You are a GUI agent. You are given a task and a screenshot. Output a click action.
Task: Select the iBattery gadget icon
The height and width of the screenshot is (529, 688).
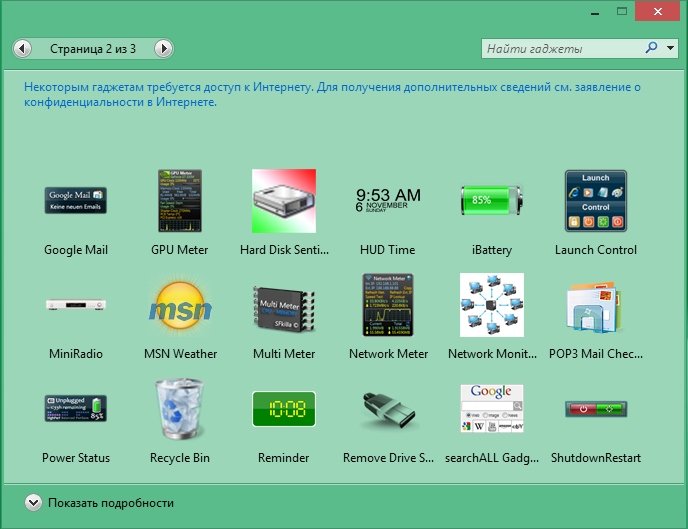tap(491, 200)
